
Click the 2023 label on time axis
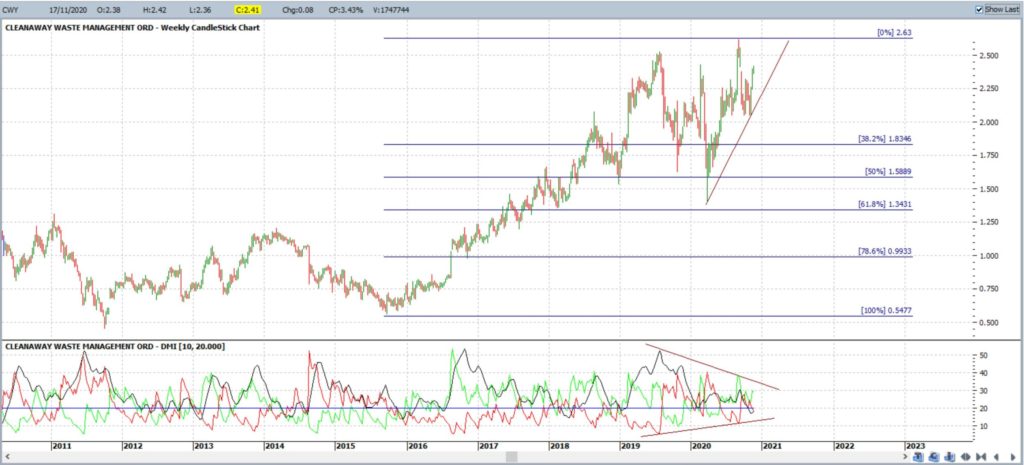pos(915,445)
